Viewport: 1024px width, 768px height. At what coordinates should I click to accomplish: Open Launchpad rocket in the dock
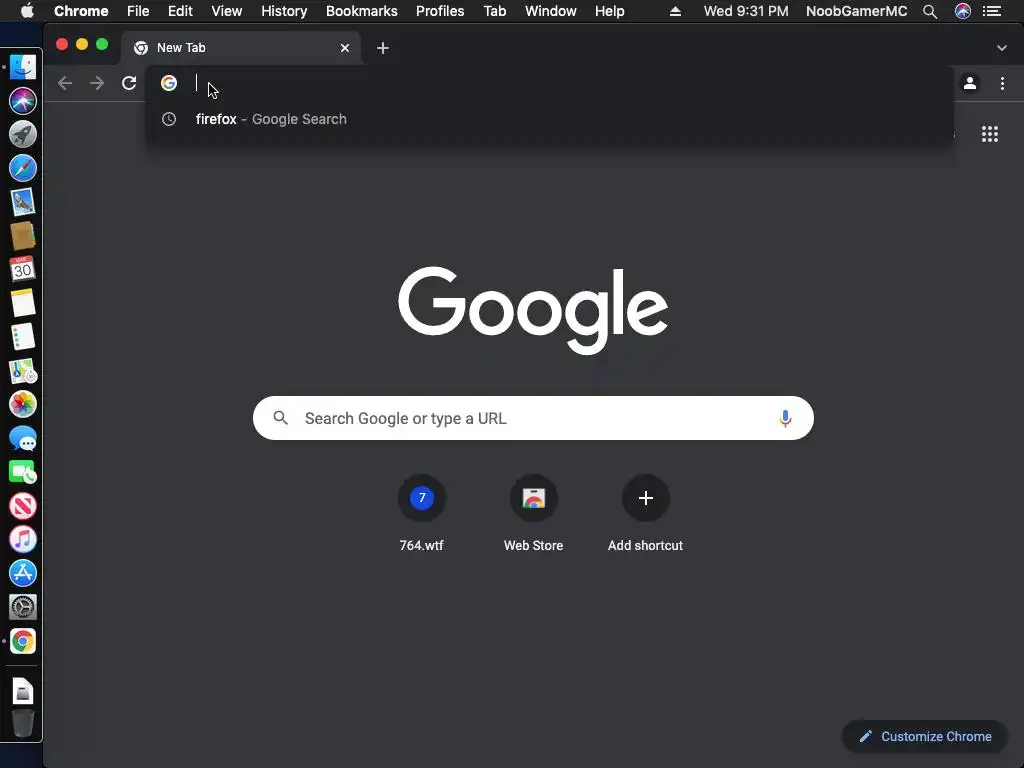(23, 135)
